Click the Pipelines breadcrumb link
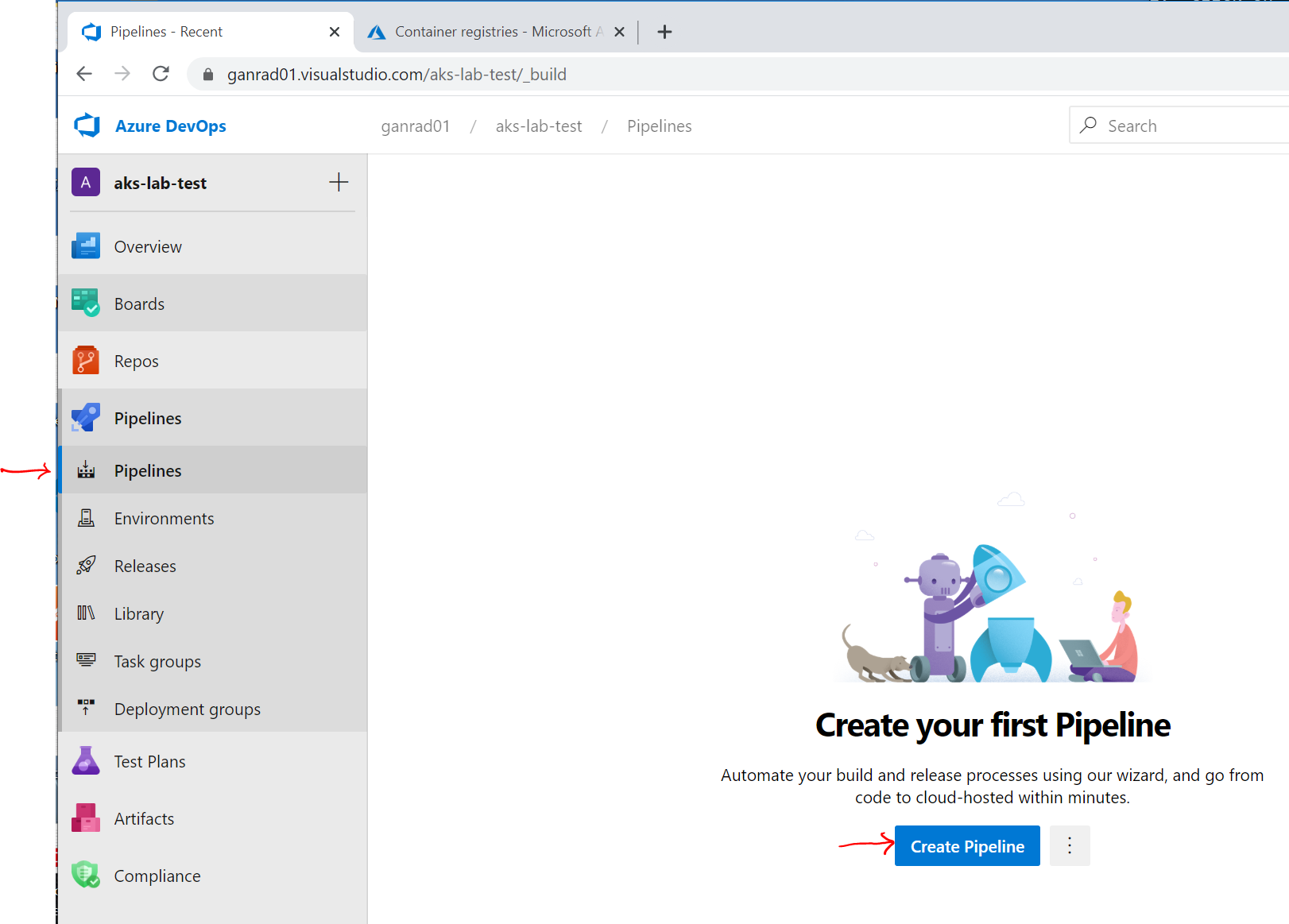 [x=660, y=126]
